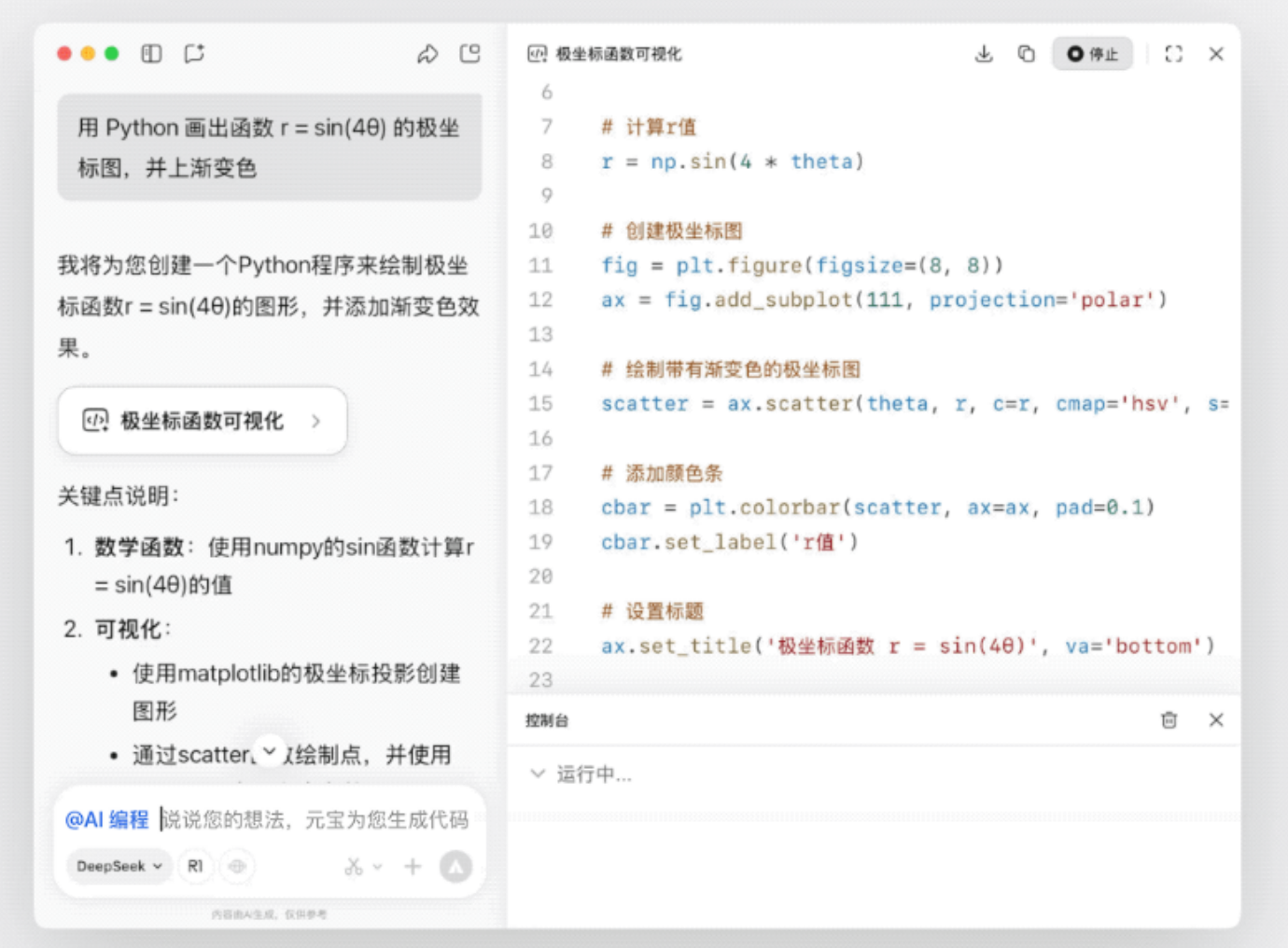The image size is (1288, 948).
Task: Stop code execution with 停止 button
Action: [1092, 54]
